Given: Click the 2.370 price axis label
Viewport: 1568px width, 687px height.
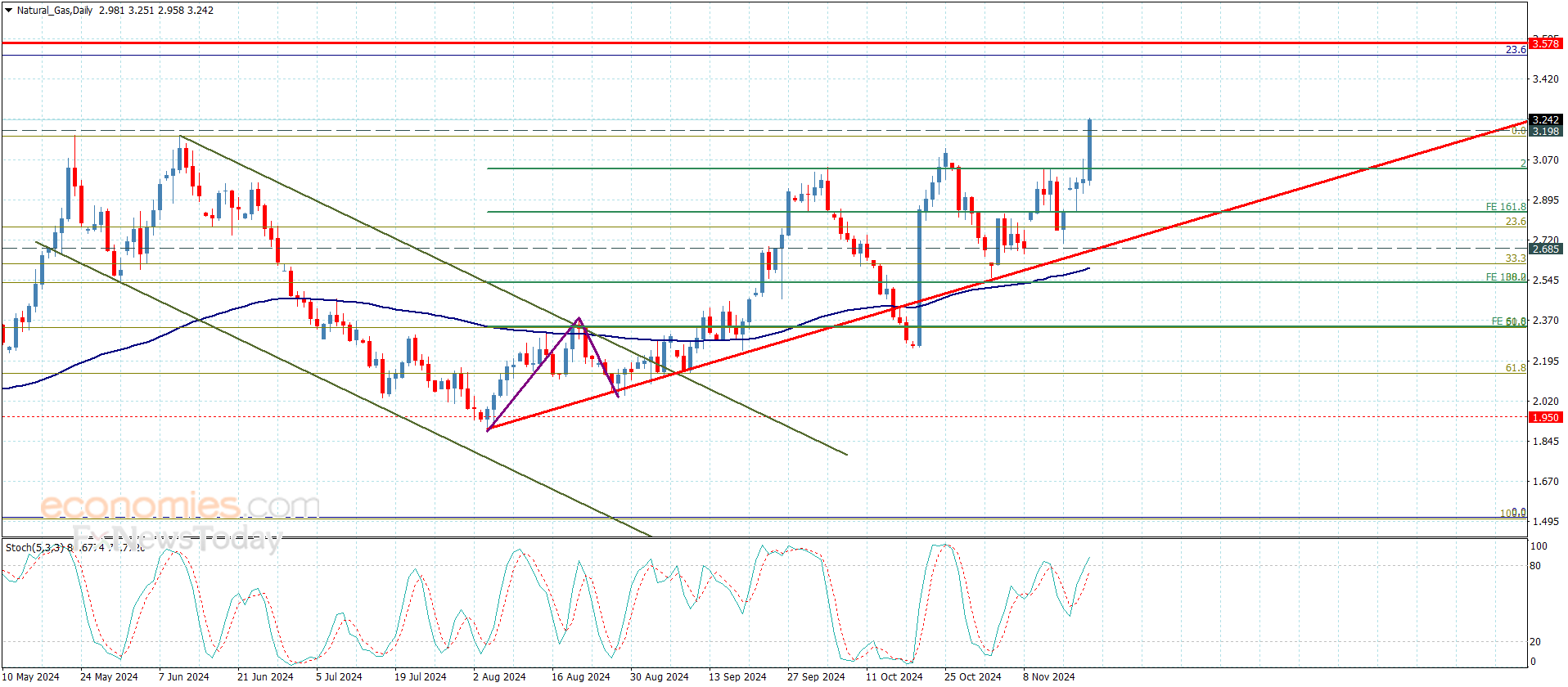Looking at the screenshot, I should pos(1545,321).
